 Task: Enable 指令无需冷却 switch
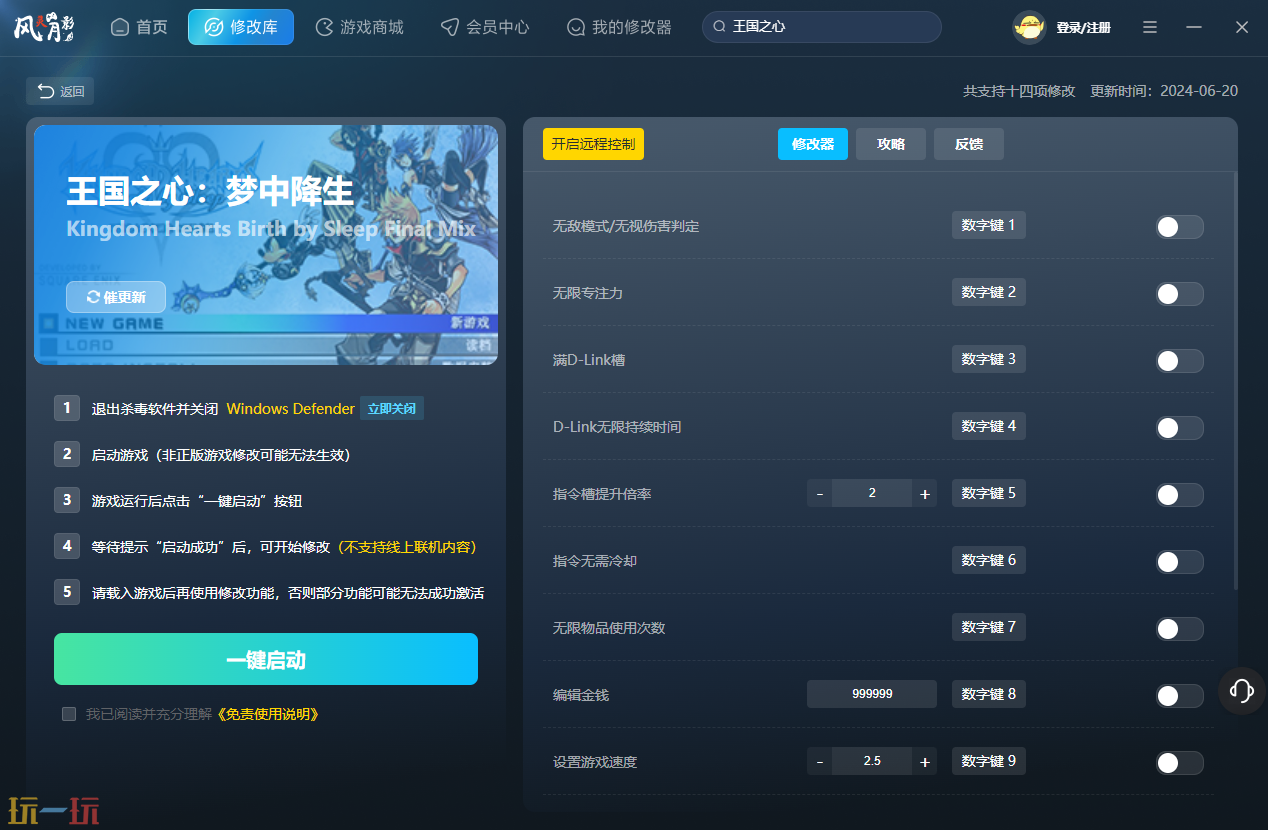pyautogui.click(x=1179, y=562)
